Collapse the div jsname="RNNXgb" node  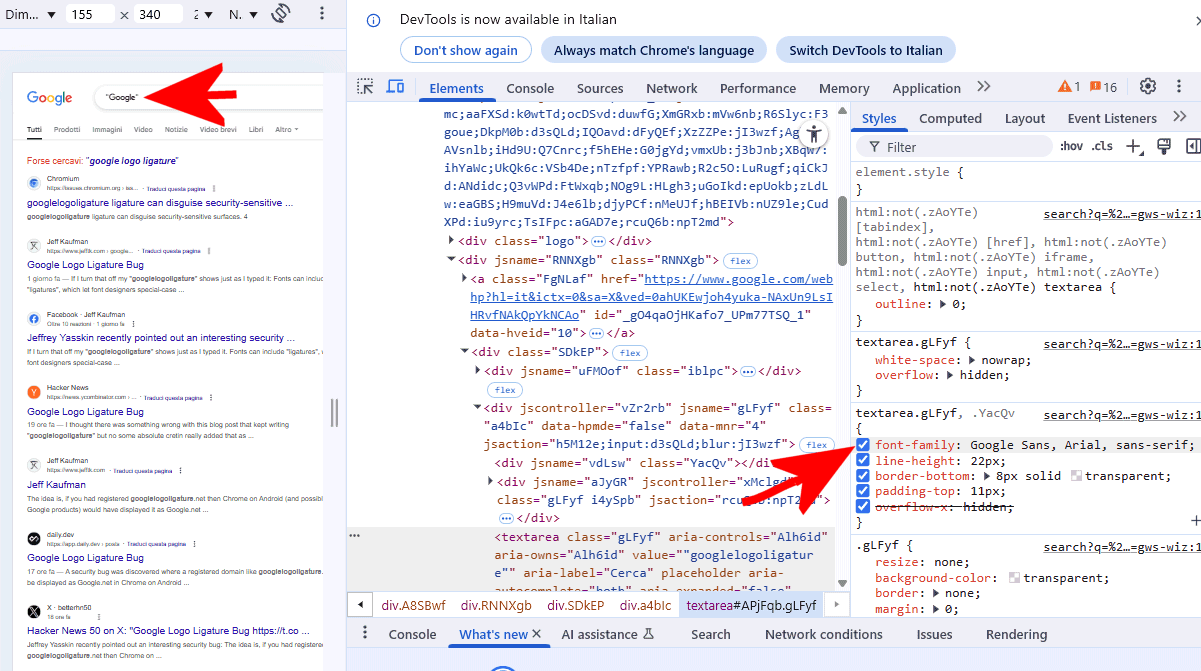click(x=451, y=260)
